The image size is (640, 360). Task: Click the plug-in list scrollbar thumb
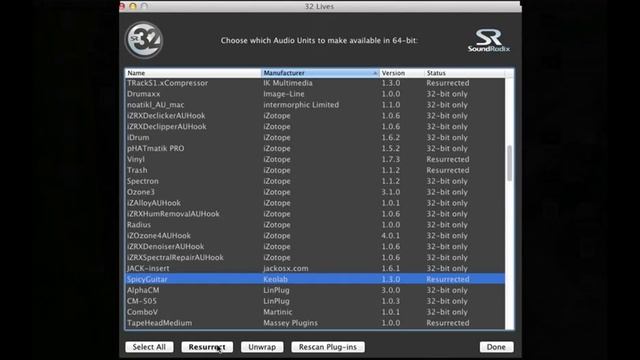[x=509, y=163]
